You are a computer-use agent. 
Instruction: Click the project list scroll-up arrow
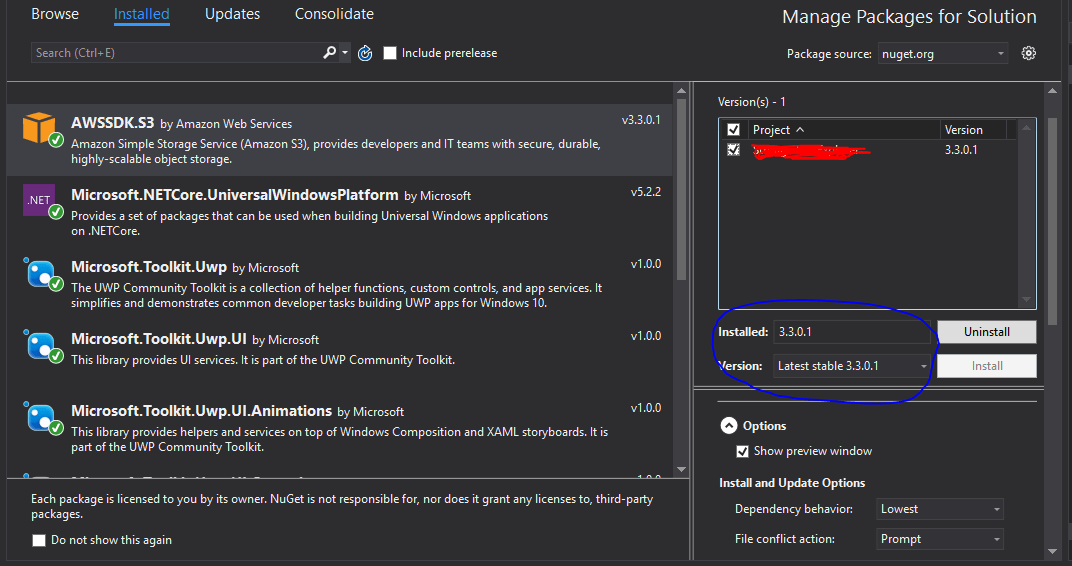coord(1026,128)
